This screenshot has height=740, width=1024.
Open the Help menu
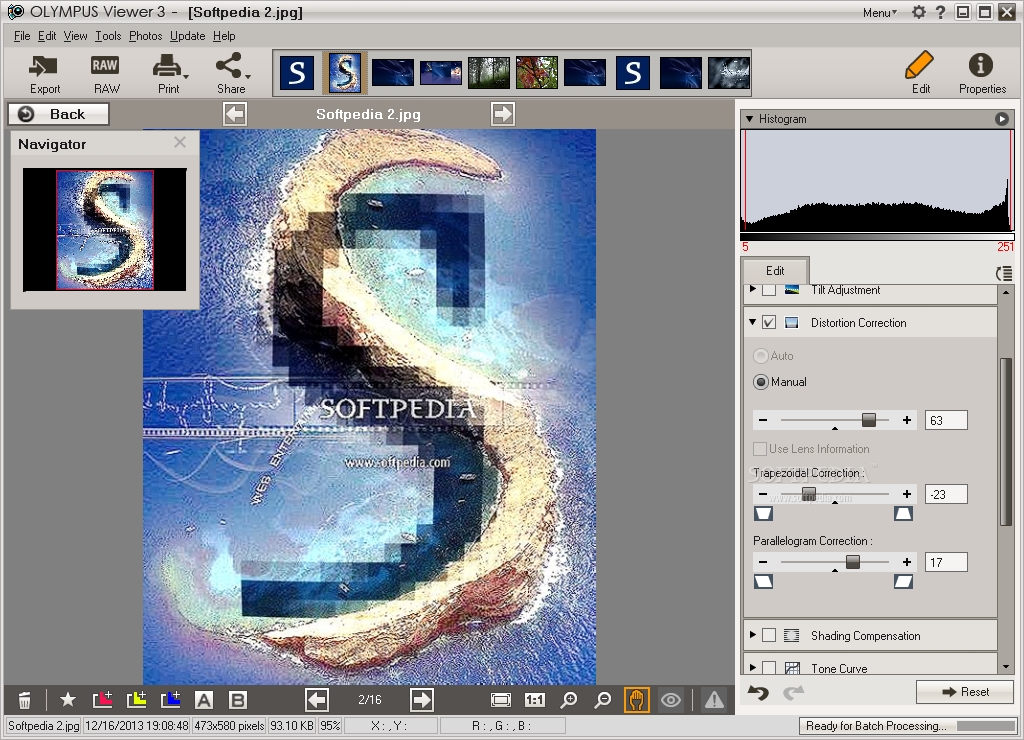224,36
